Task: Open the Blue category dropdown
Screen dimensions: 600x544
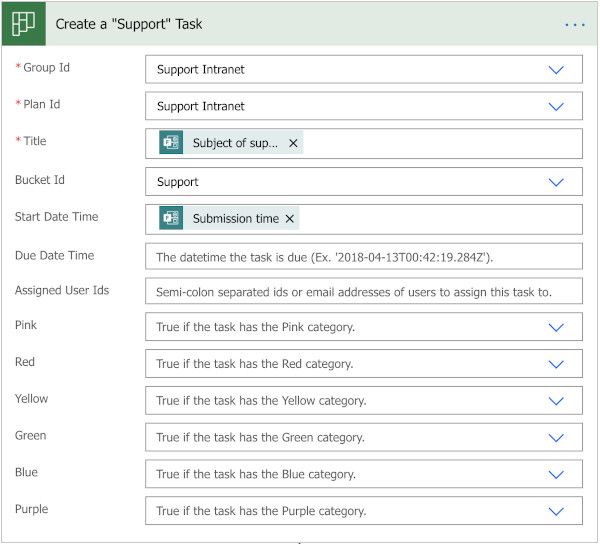Action: 556,474
